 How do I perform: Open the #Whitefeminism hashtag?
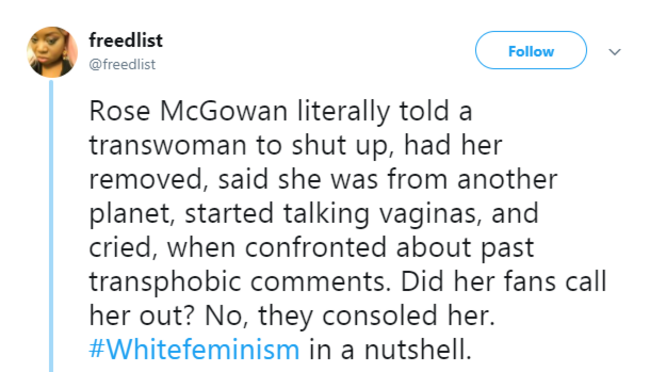tap(194, 349)
